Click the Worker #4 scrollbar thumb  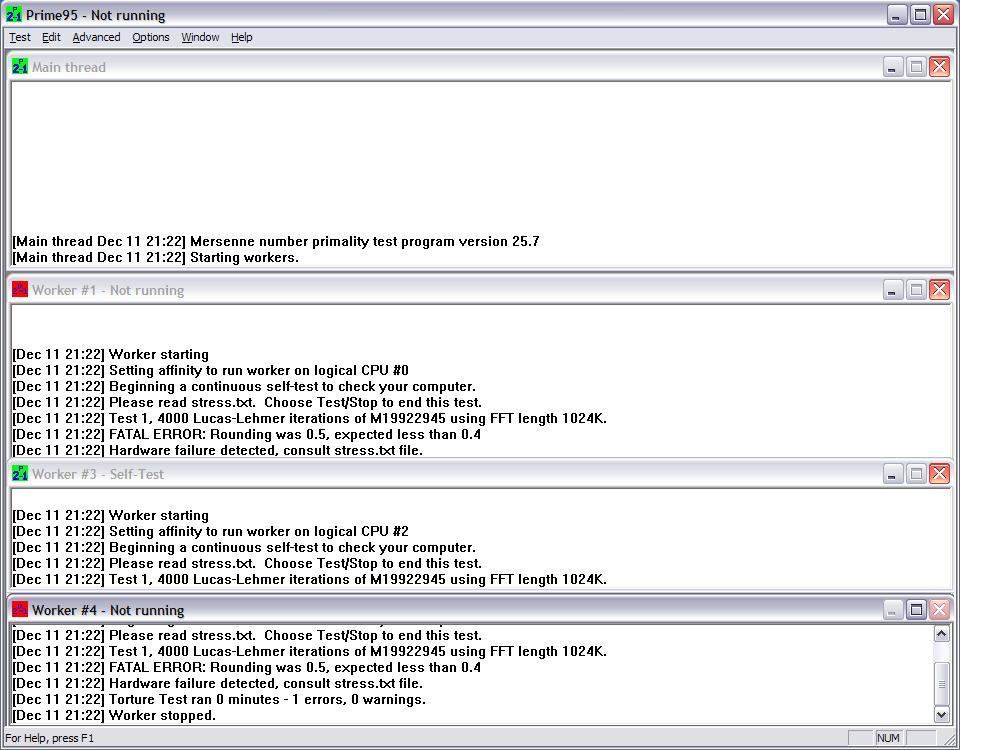[941, 685]
